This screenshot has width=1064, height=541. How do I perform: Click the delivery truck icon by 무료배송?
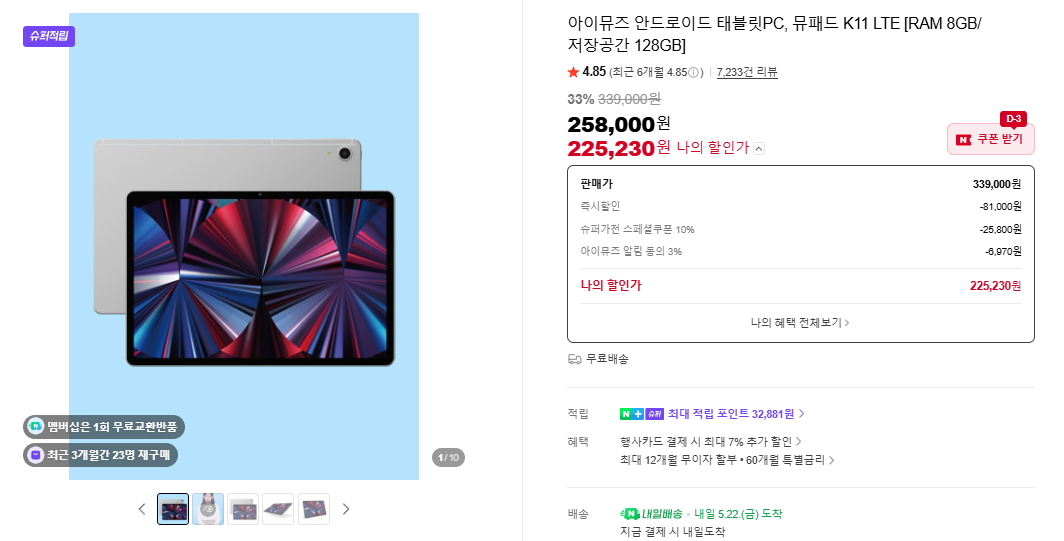point(575,359)
